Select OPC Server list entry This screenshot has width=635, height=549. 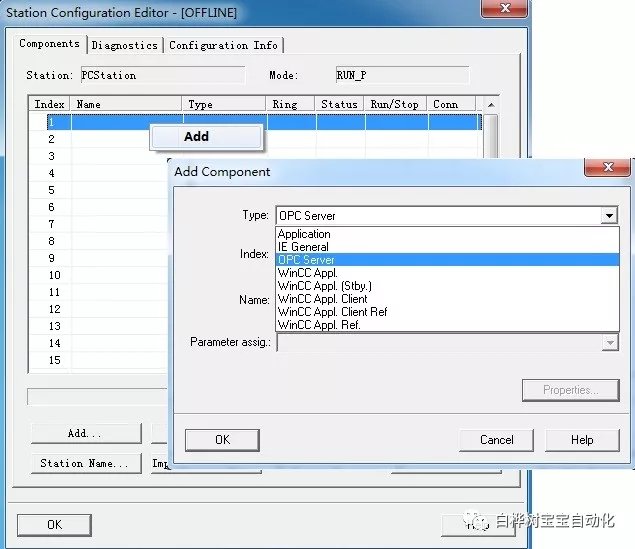[306, 260]
